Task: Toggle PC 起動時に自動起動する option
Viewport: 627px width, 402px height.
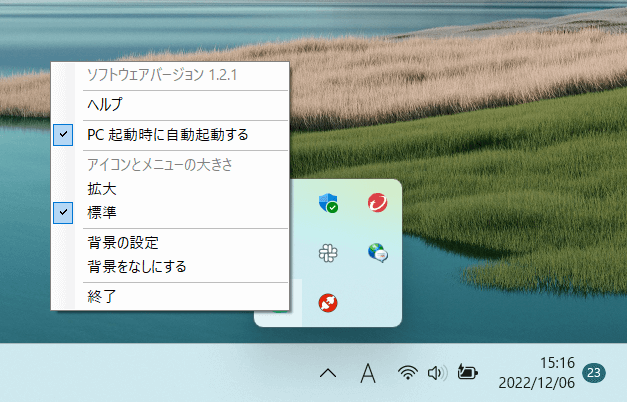Action: click(x=170, y=135)
